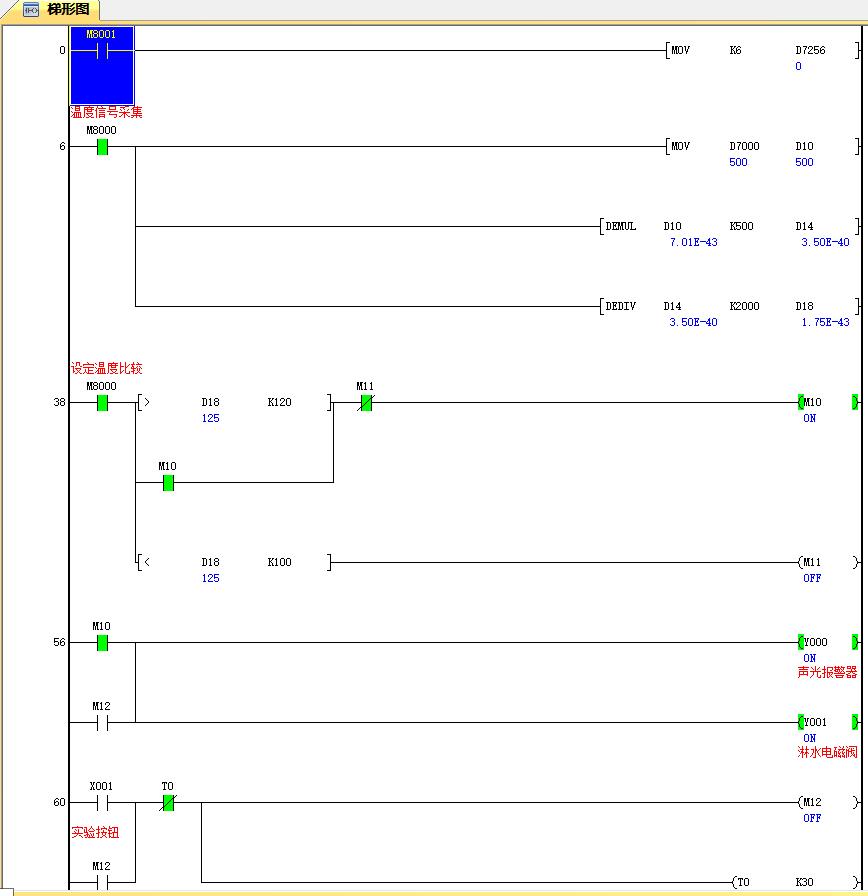Select the K30 timer setting
The width and height of the screenshot is (868, 896).
[804, 882]
